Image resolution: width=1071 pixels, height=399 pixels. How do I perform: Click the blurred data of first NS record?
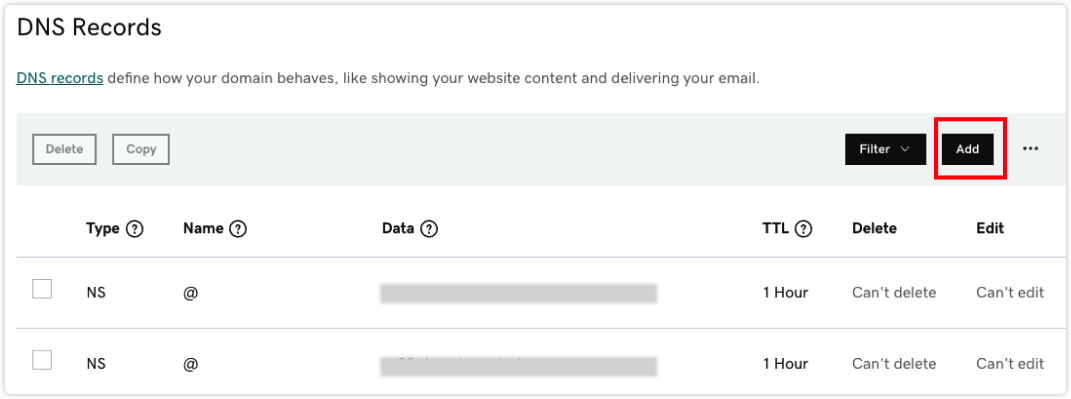click(518, 293)
